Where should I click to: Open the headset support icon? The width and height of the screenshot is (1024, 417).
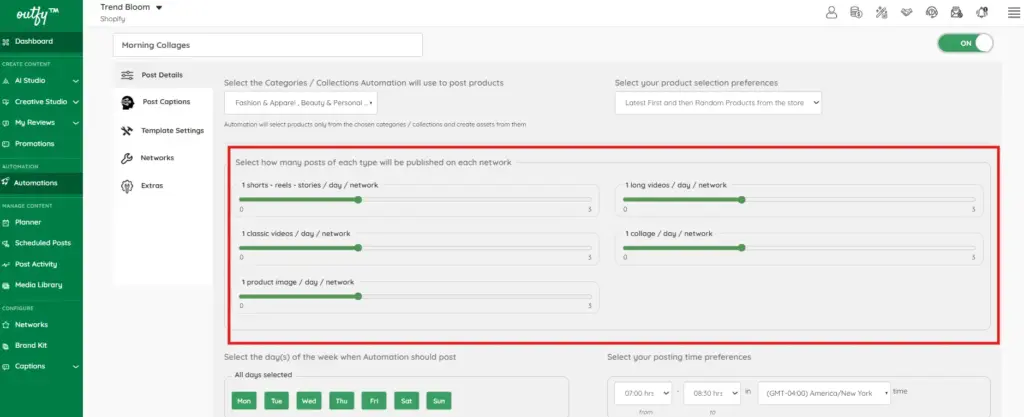click(x=932, y=12)
